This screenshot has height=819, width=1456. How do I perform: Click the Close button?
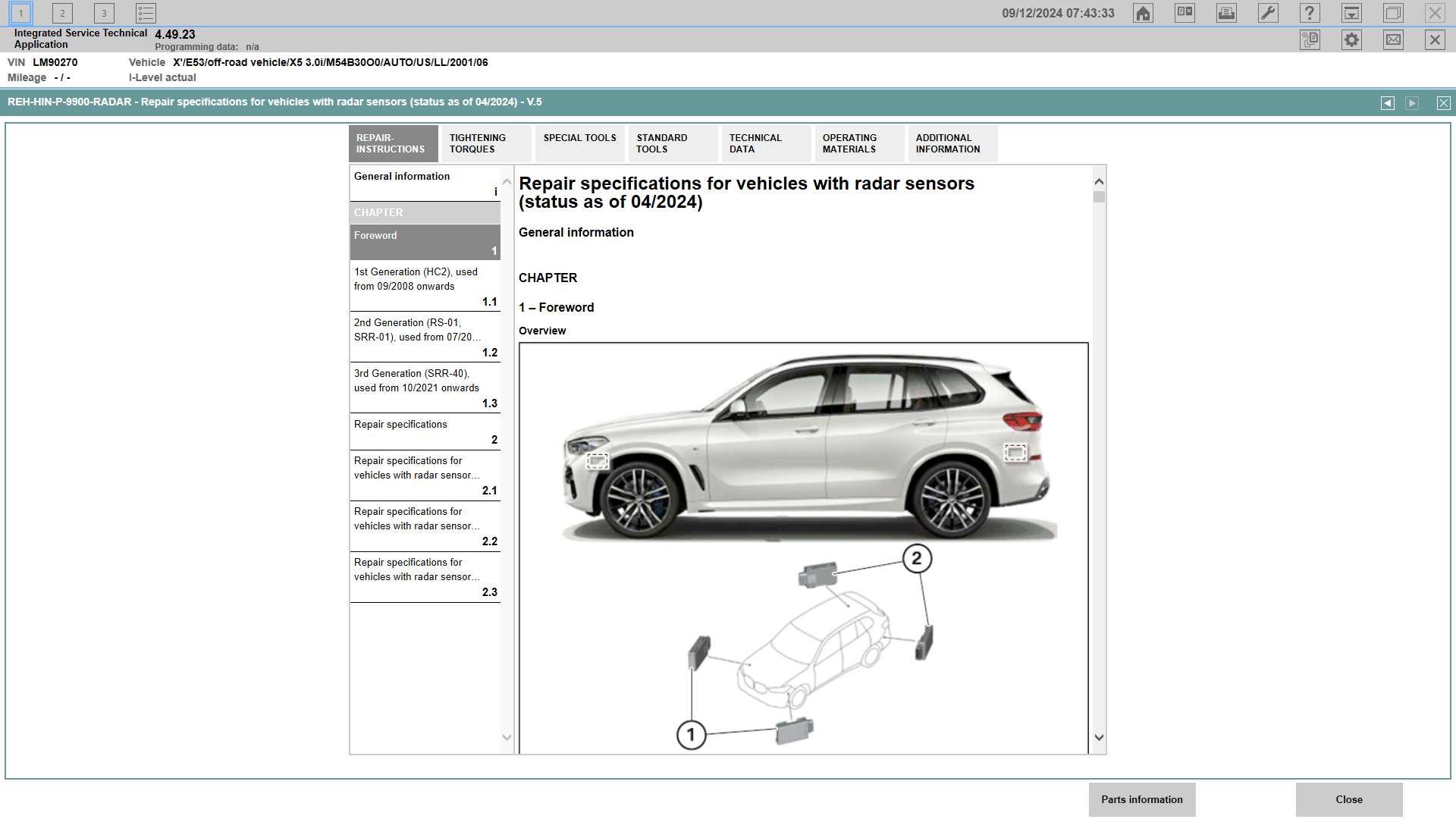1350,799
